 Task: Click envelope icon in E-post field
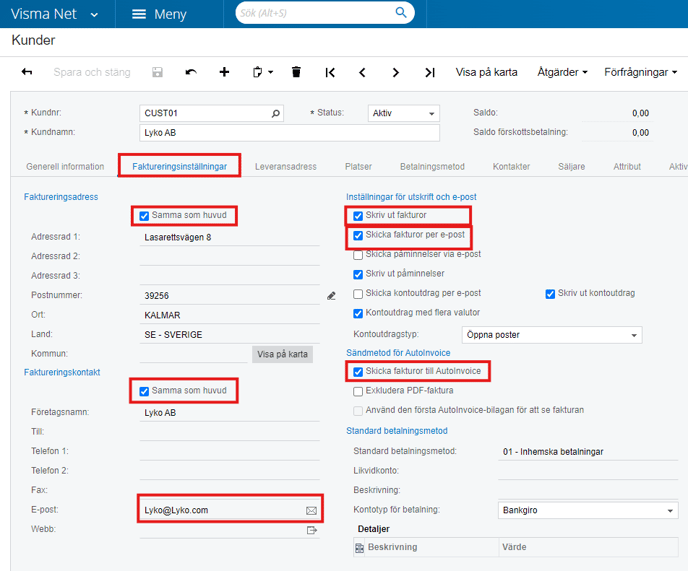[311, 510]
